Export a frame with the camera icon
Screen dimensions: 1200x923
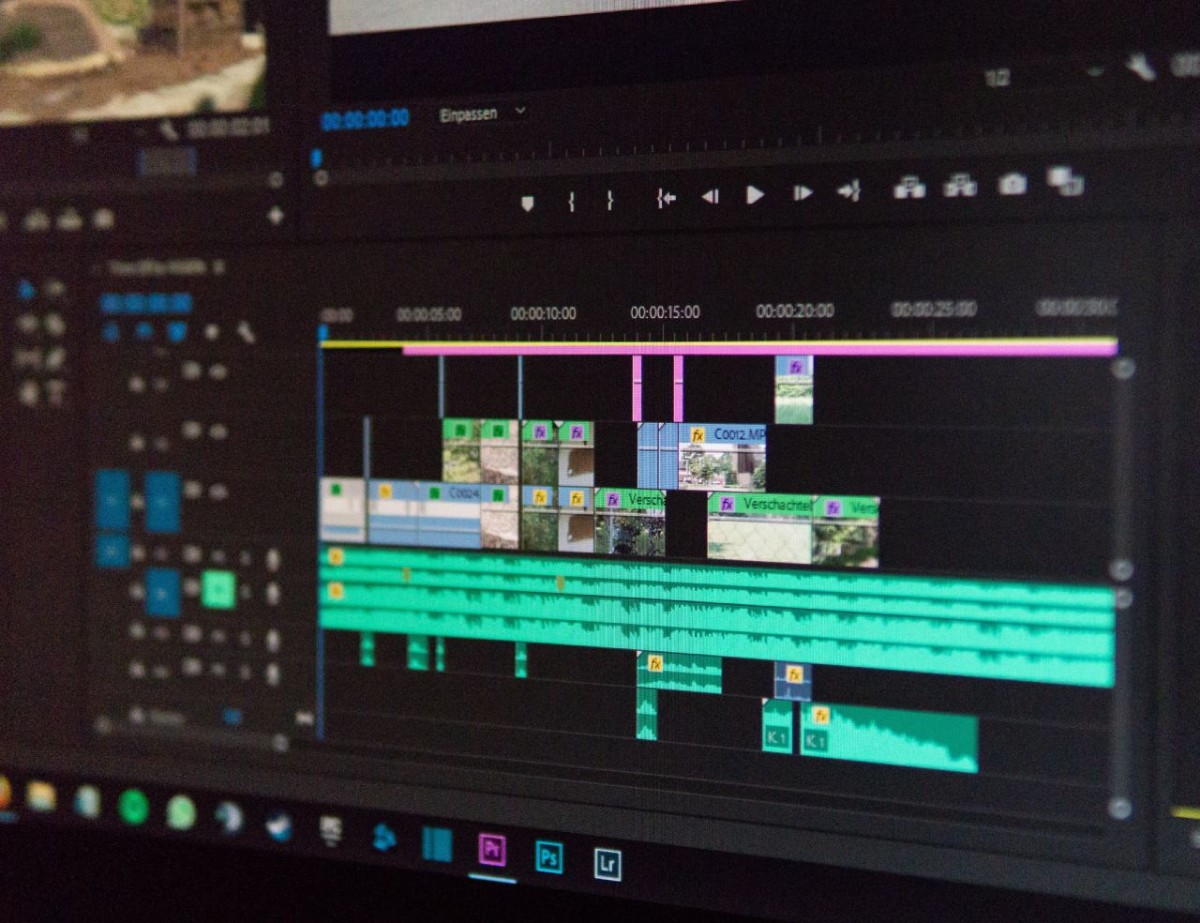click(x=1012, y=185)
